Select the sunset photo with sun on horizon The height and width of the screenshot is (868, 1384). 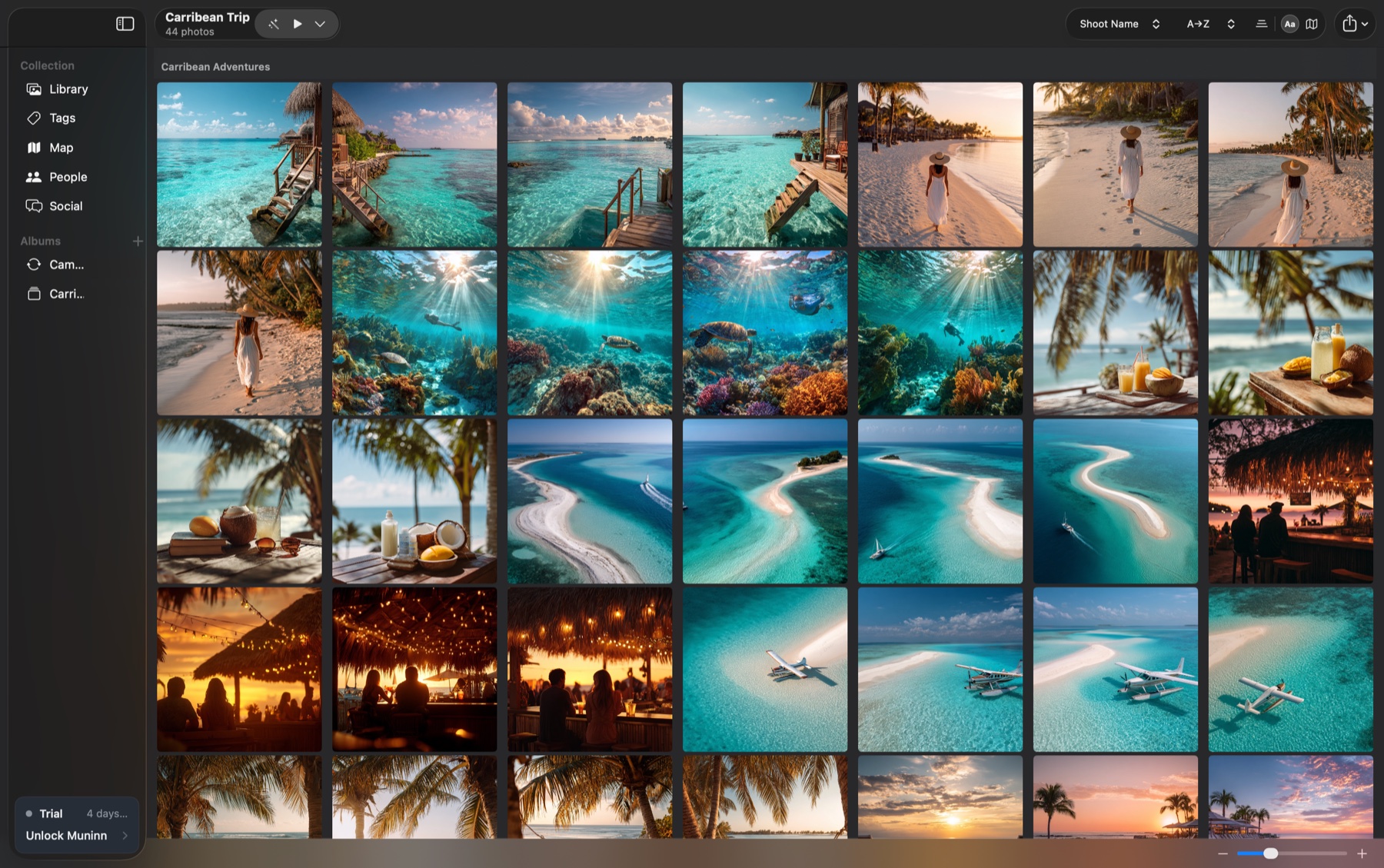click(x=940, y=796)
